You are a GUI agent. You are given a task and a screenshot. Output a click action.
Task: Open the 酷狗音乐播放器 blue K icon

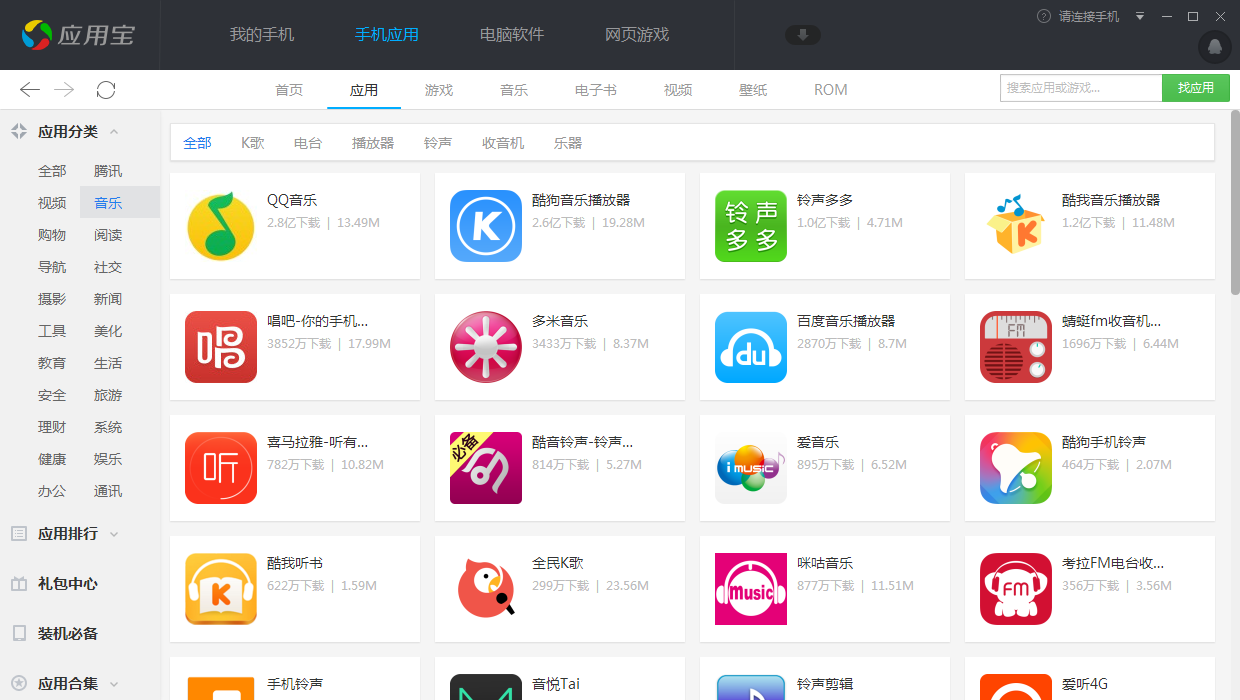tap(486, 226)
